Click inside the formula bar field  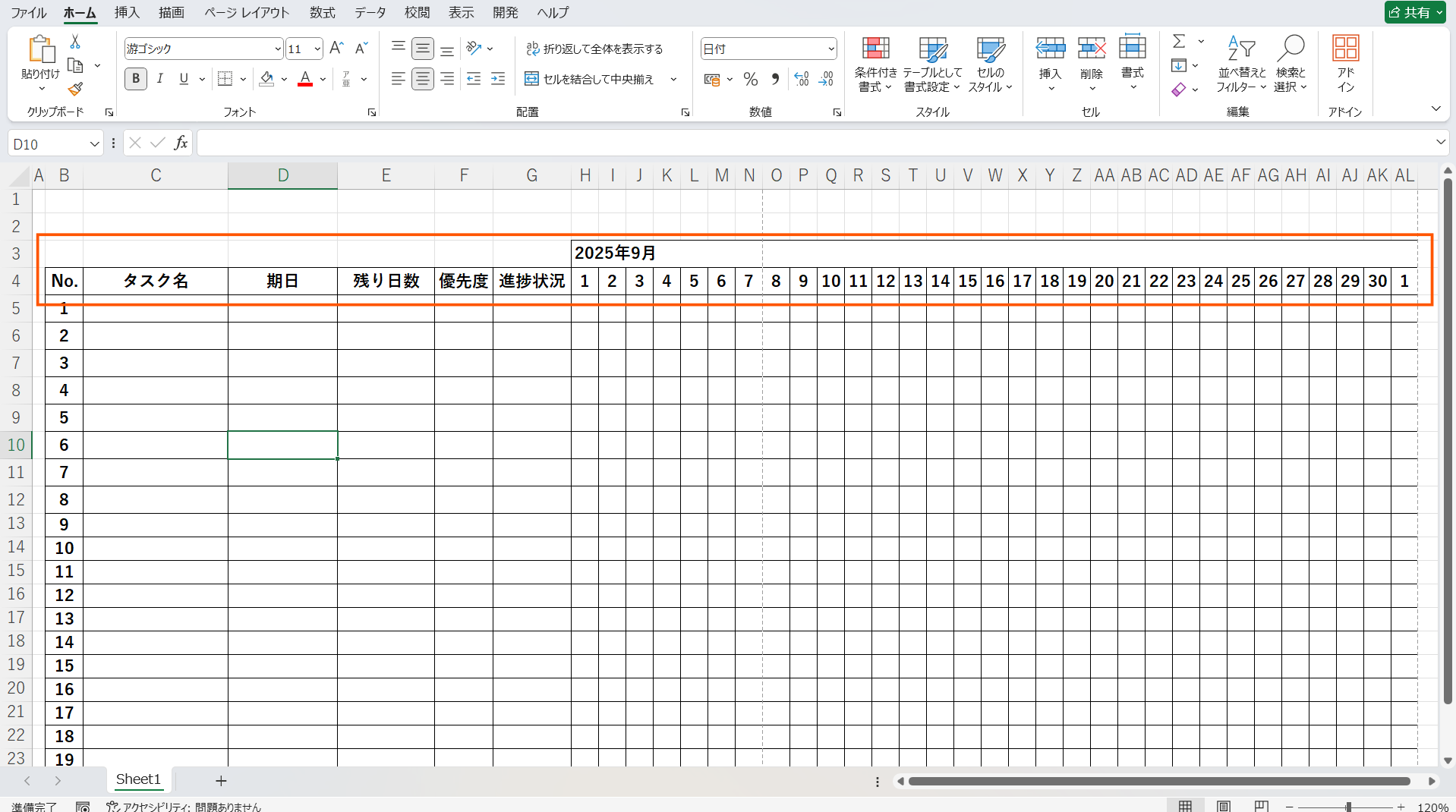click(x=812, y=143)
